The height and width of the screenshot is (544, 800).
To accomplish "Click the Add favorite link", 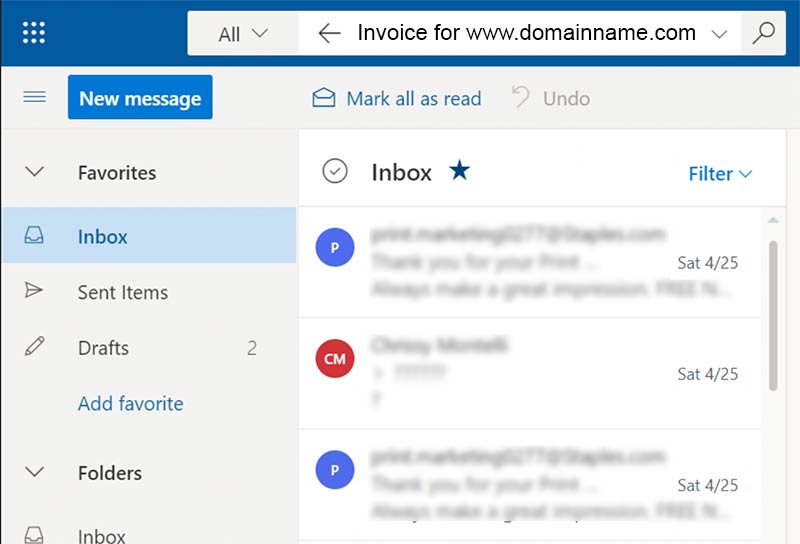I will [130, 404].
